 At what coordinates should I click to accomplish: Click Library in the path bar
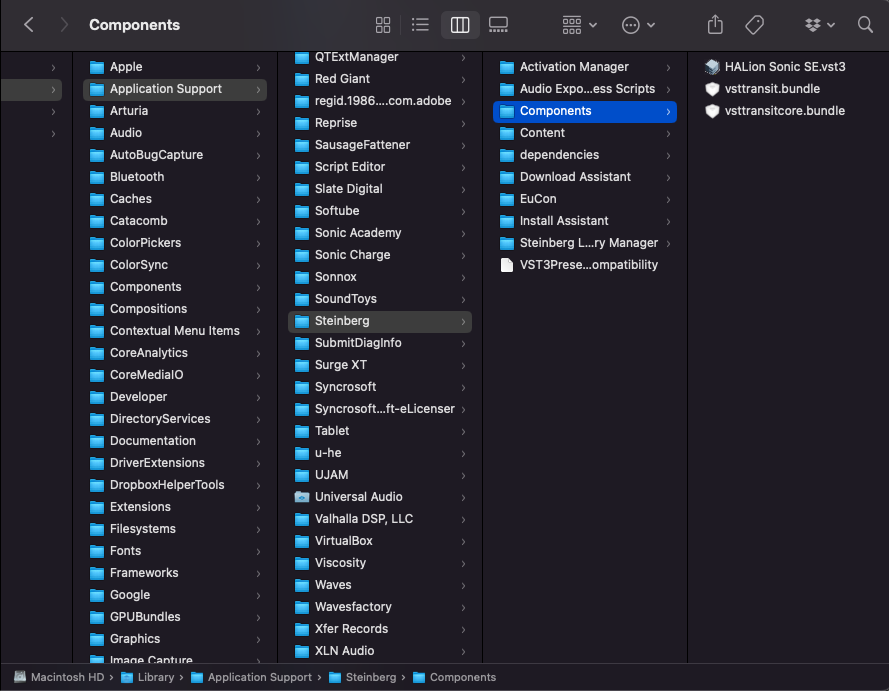point(155,677)
